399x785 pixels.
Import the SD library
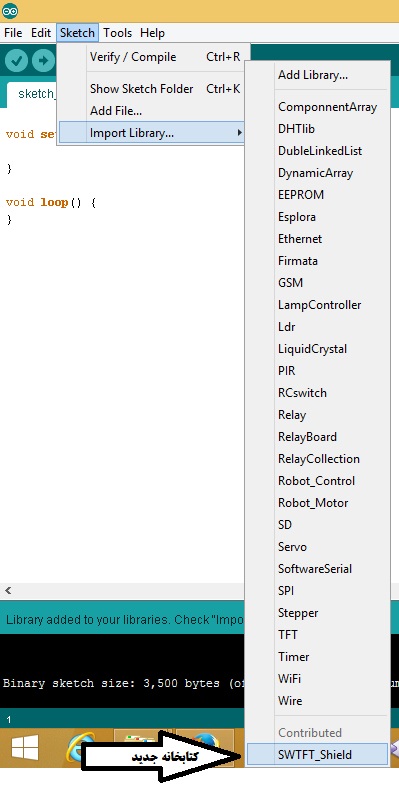click(x=317, y=526)
